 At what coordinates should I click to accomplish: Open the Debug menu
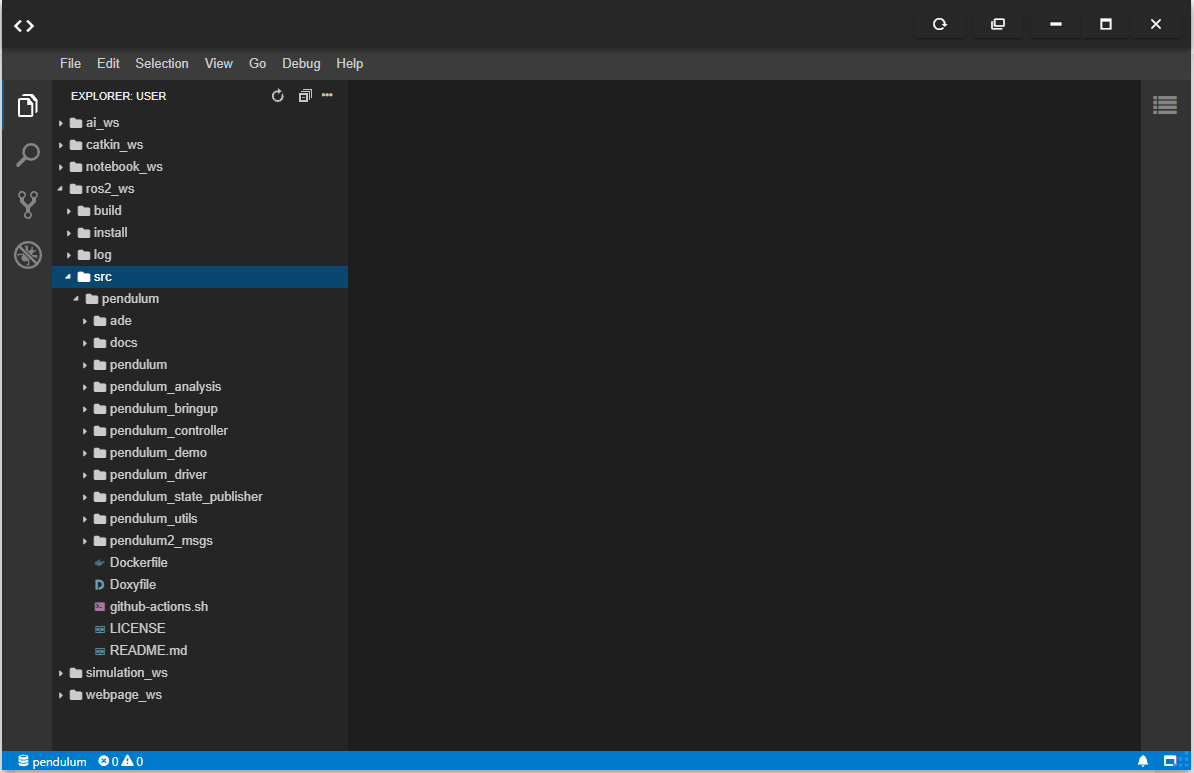[301, 63]
